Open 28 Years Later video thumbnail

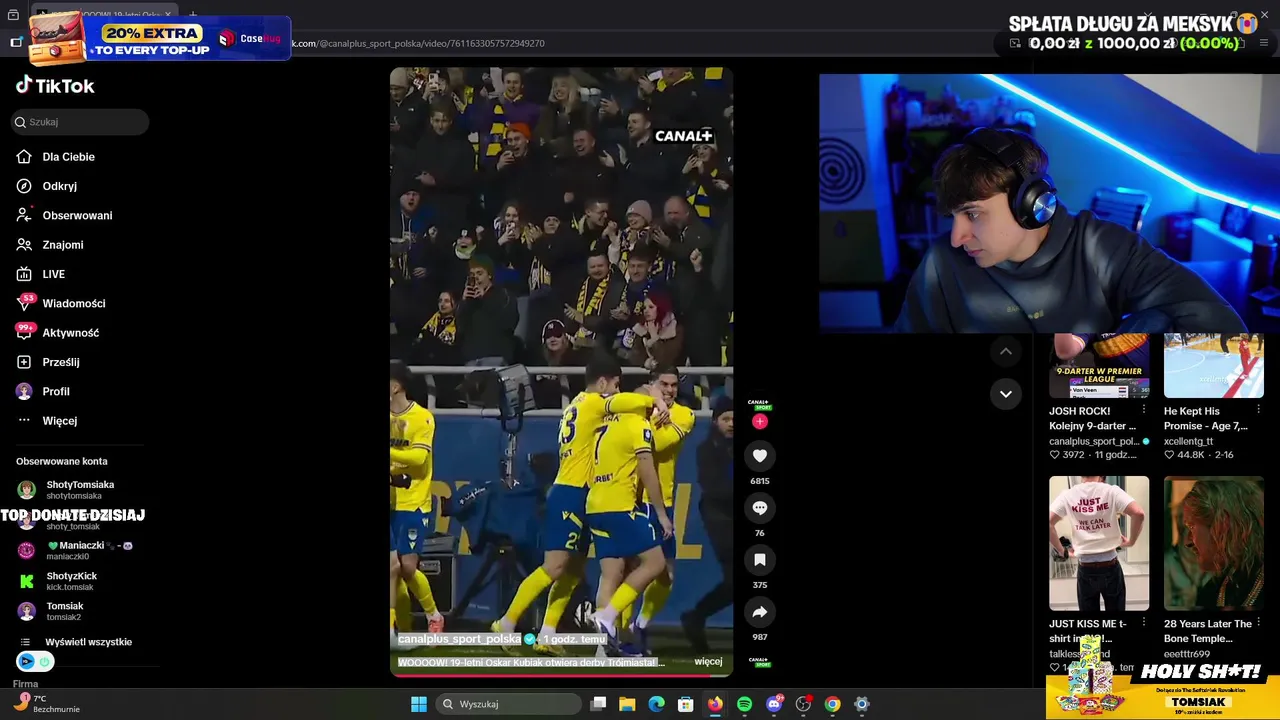pos(1214,543)
